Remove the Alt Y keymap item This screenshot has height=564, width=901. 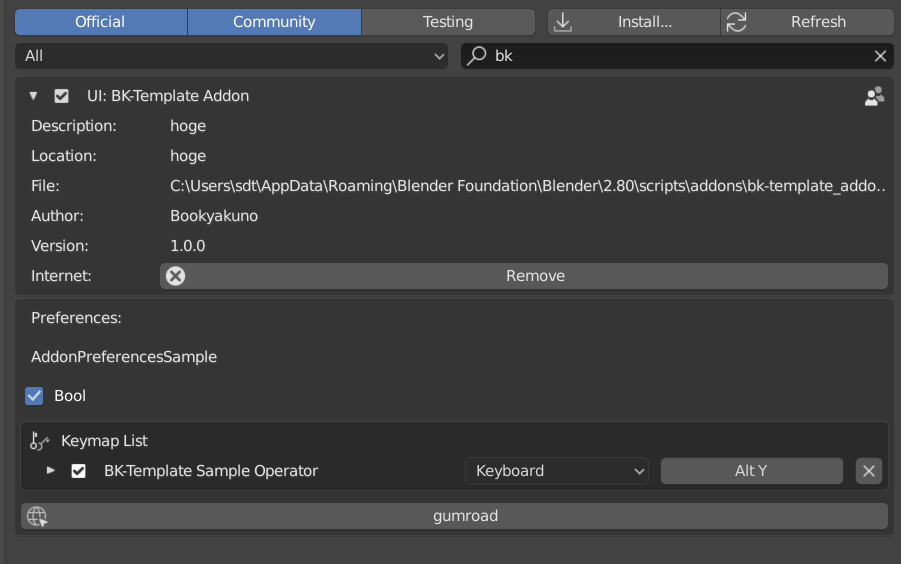pos(869,471)
